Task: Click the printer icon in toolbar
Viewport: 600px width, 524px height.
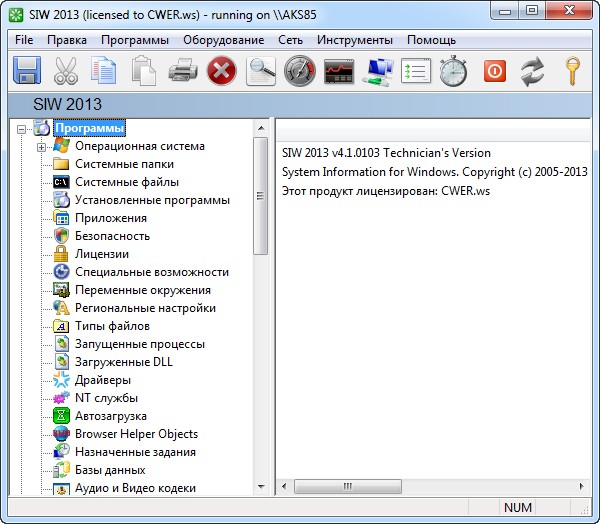Action: (x=182, y=72)
